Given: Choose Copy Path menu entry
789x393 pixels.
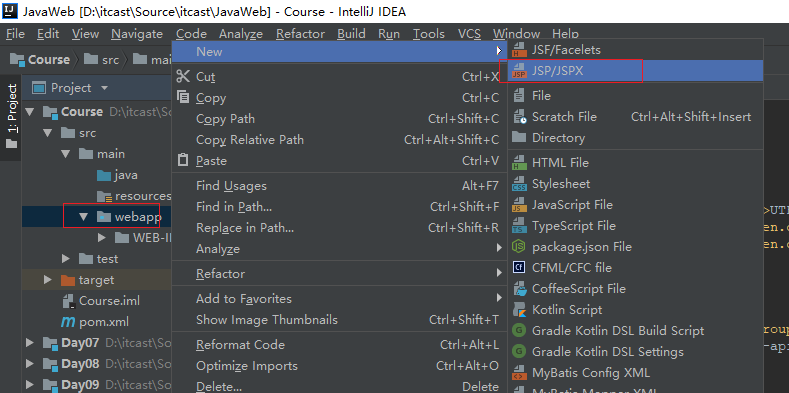Looking at the screenshot, I should [340, 119].
